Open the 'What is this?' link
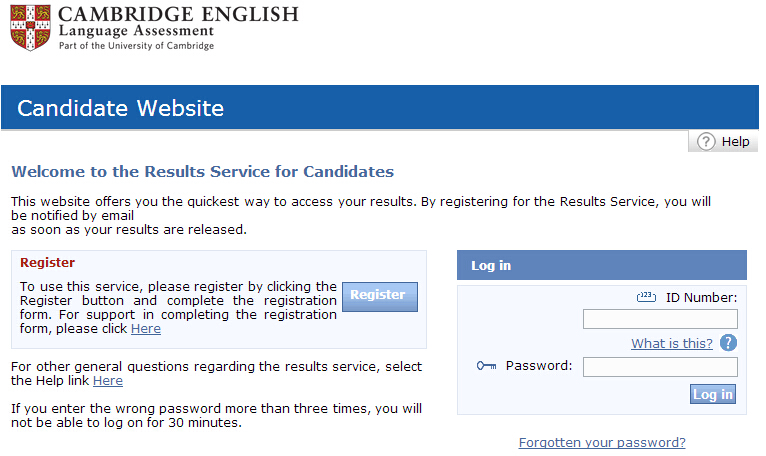766x456 pixels. 672,344
